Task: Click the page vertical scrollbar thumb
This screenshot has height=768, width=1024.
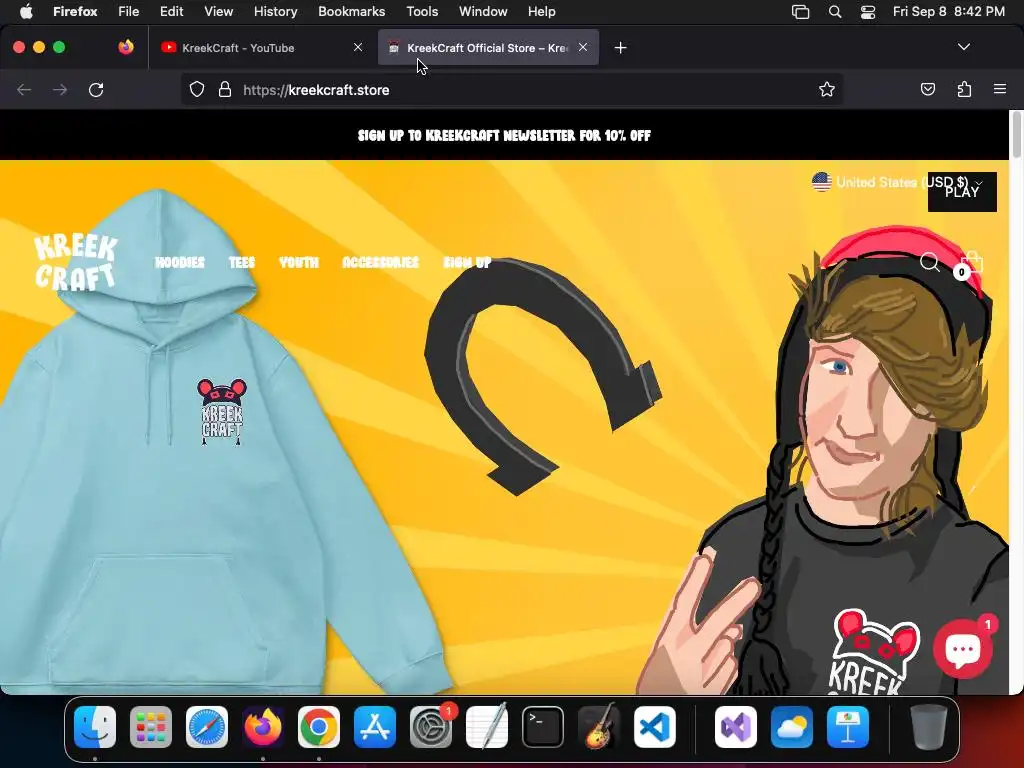Action: click(x=1016, y=135)
